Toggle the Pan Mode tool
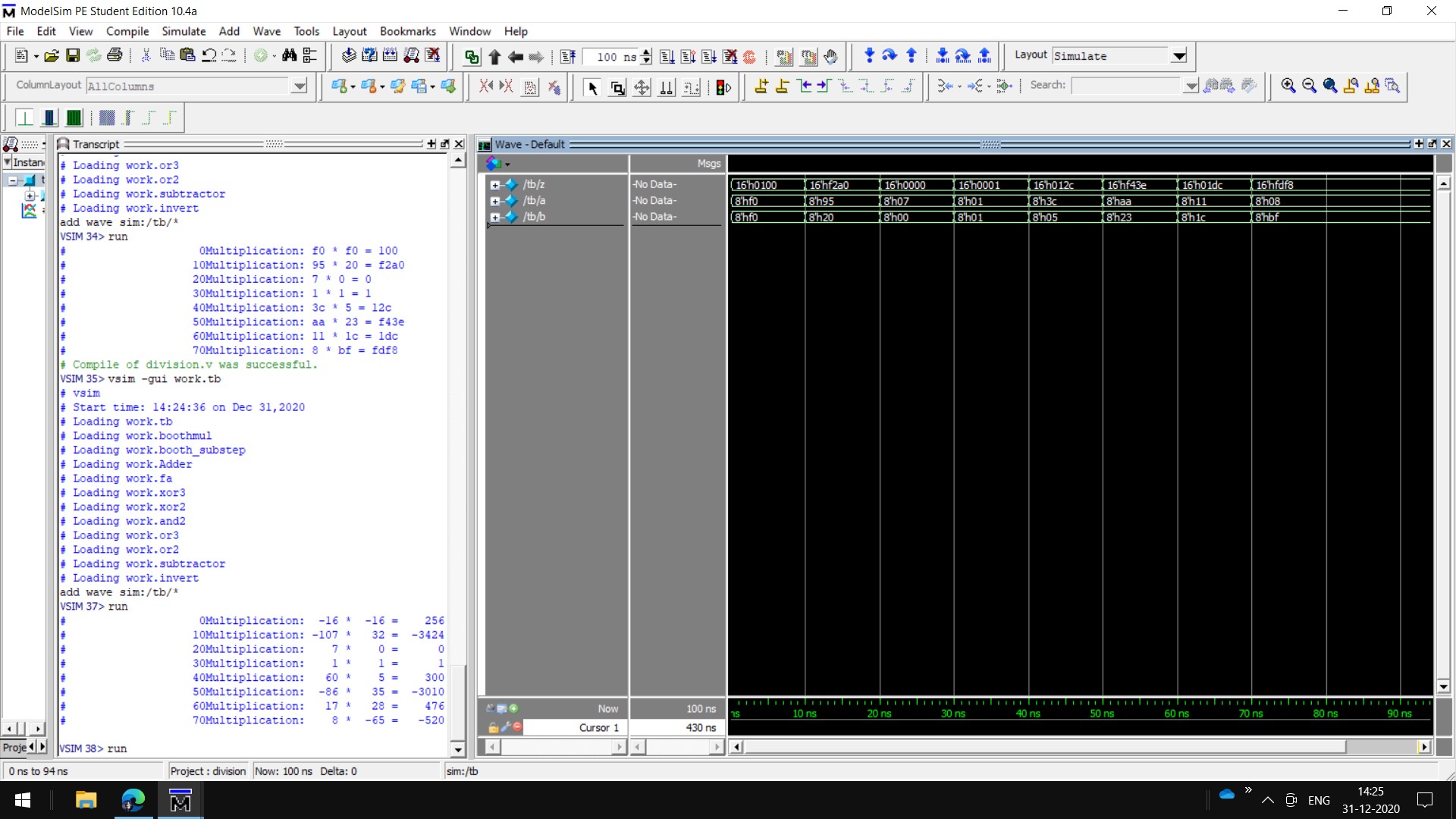The height and width of the screenshot is (819, 1456). pos(642,87)
